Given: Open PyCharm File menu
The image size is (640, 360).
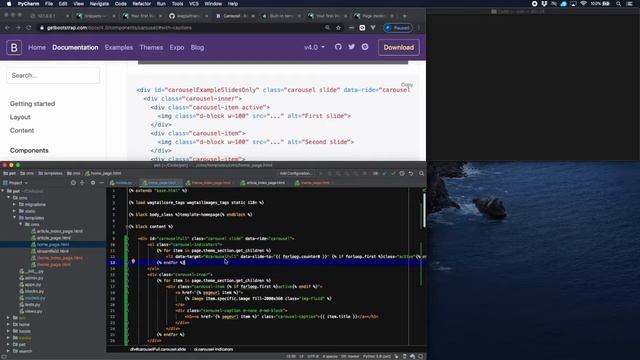Looking at the screenshot, I should 49,4.
